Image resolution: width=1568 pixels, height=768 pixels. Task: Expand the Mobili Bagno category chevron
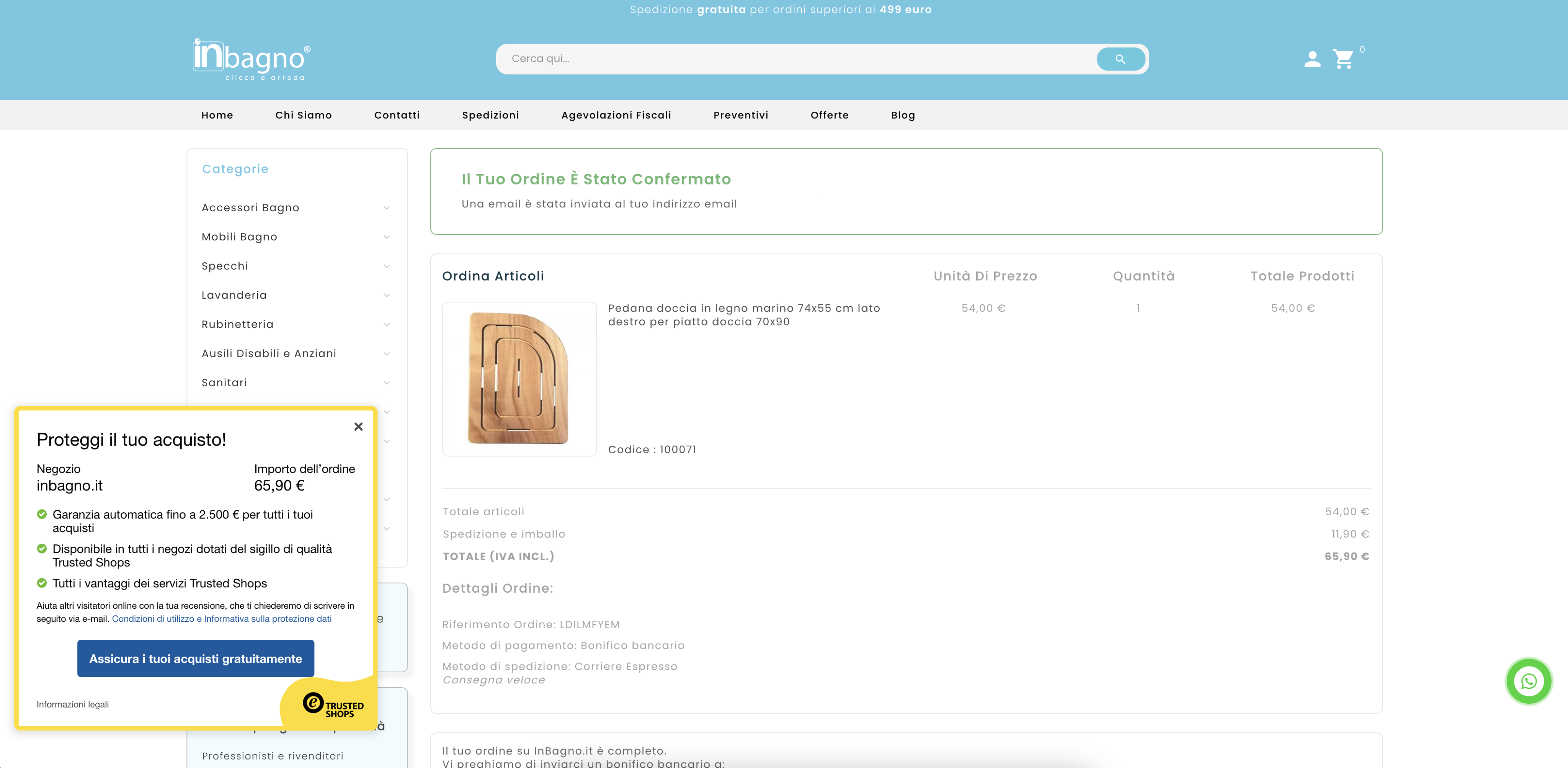click(387, 237)
